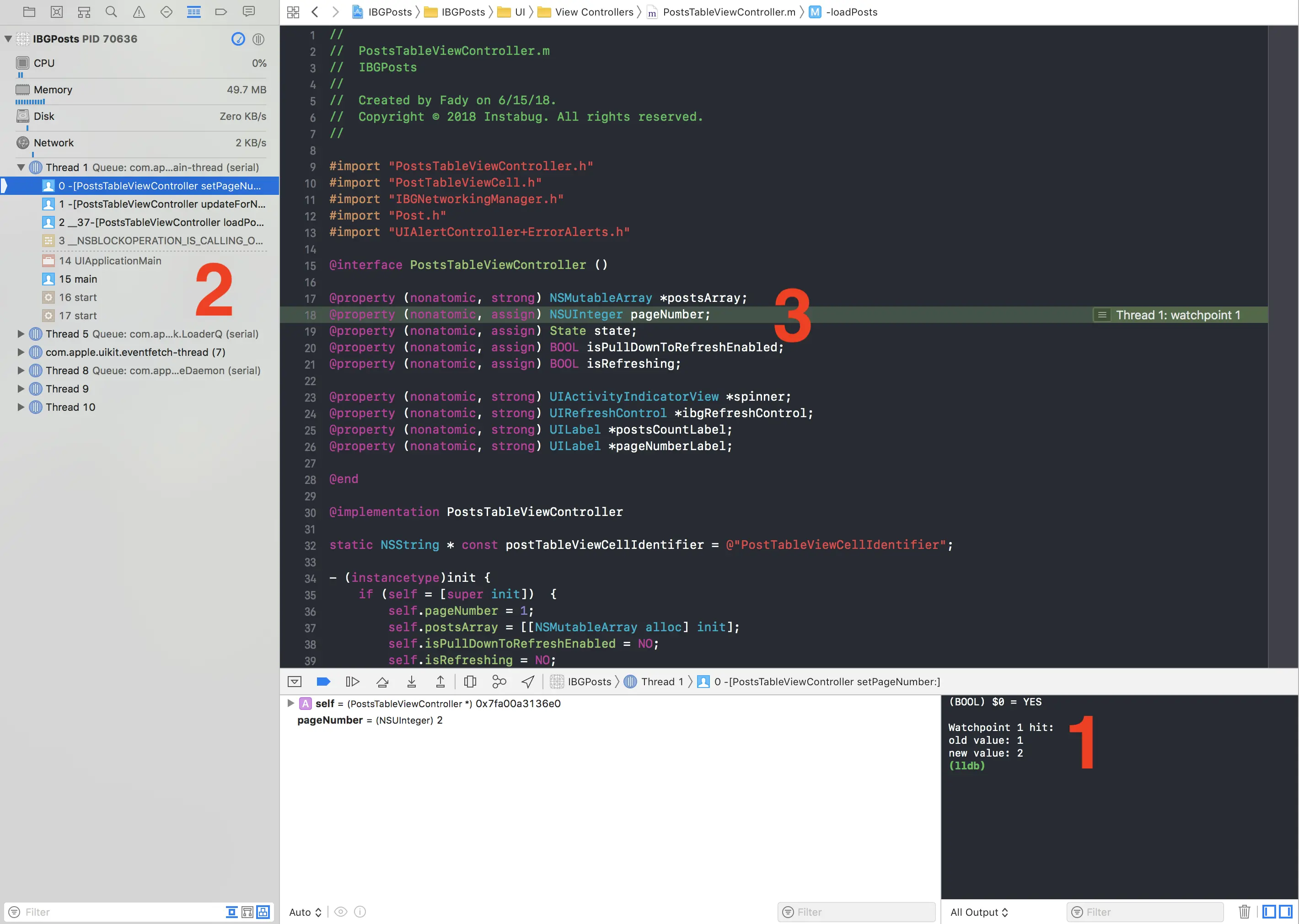Toggle breakpoints activation in the debug bar
Viewport: 1299px width, 924px height.
[x=323, y=682]
